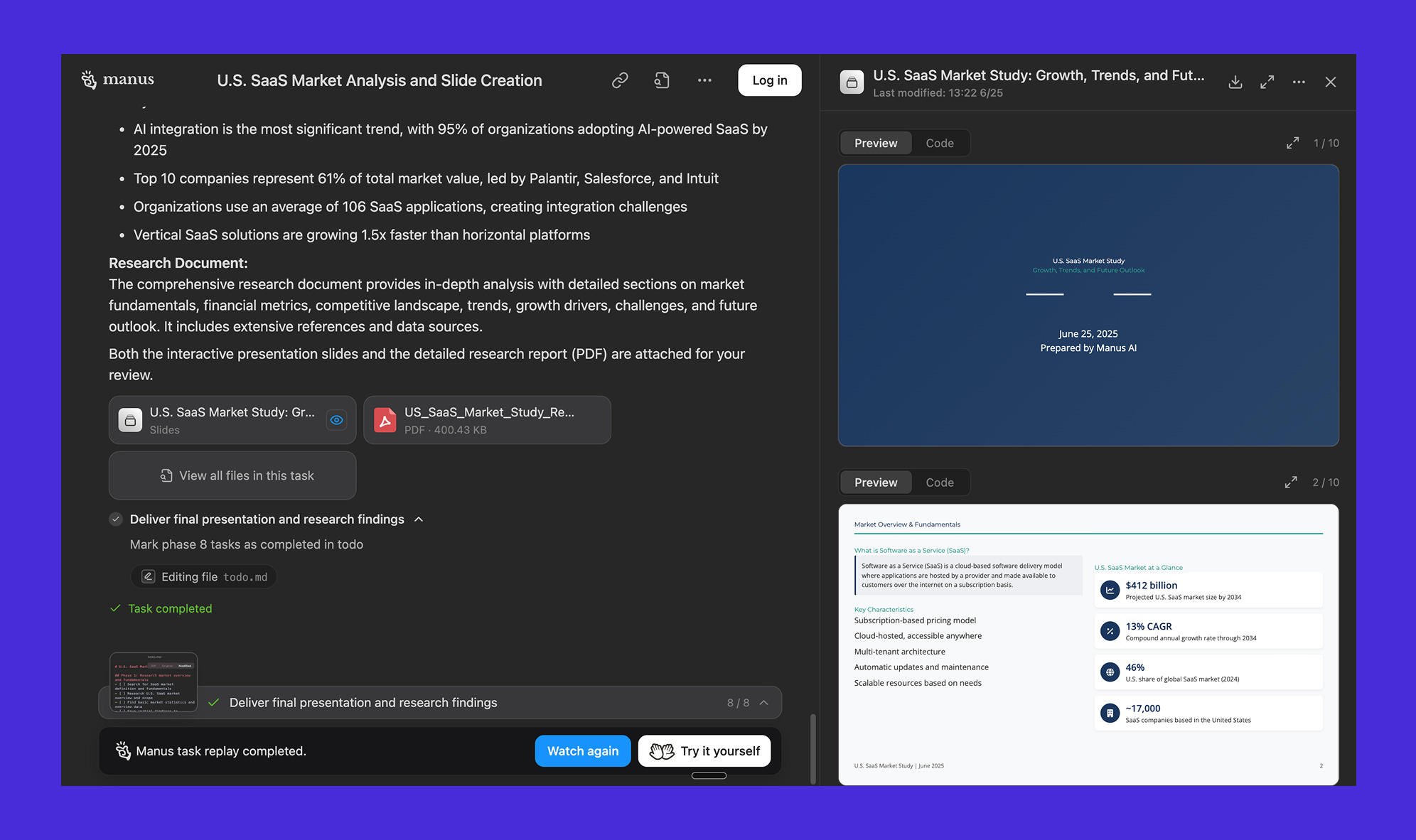Viewport: 1416px width, 840px height.
Task: Open the Editing file todo.md chip
Action: coord(204,577)
